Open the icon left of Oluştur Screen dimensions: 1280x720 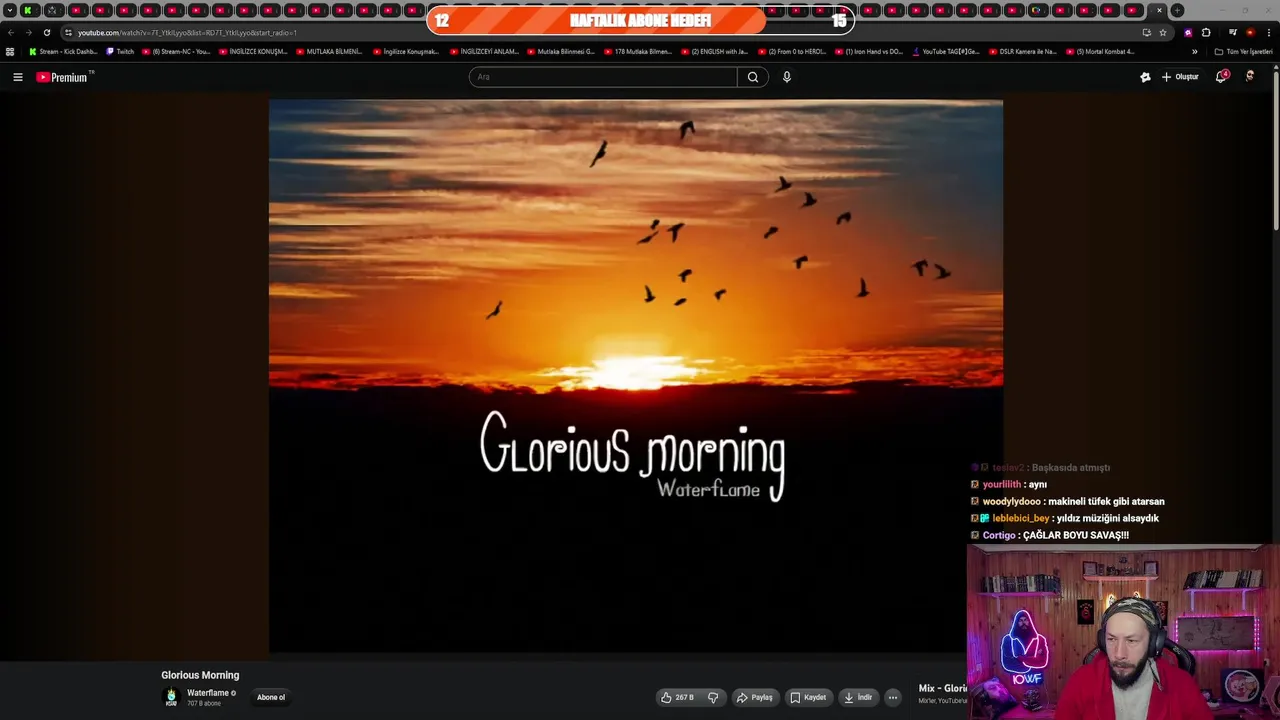[1145, 77]
